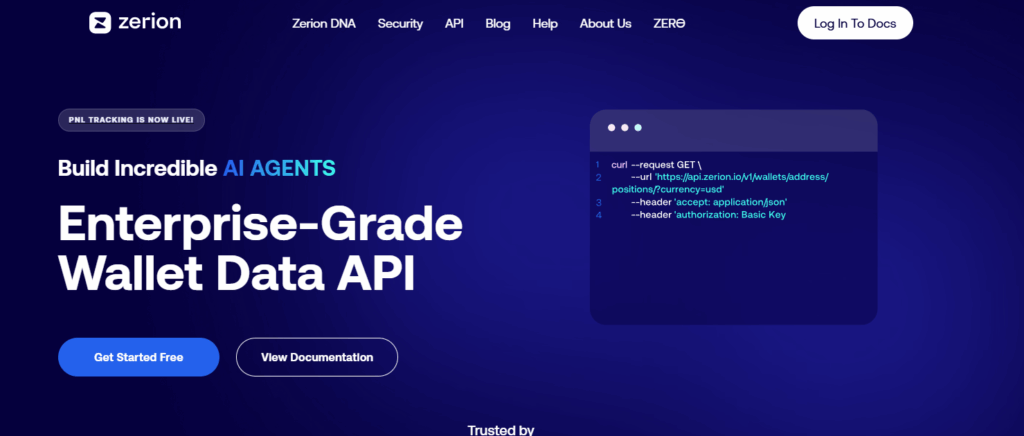
Task: Click the AI AGENTS highlighted text
Action: (x=279, y=168)
